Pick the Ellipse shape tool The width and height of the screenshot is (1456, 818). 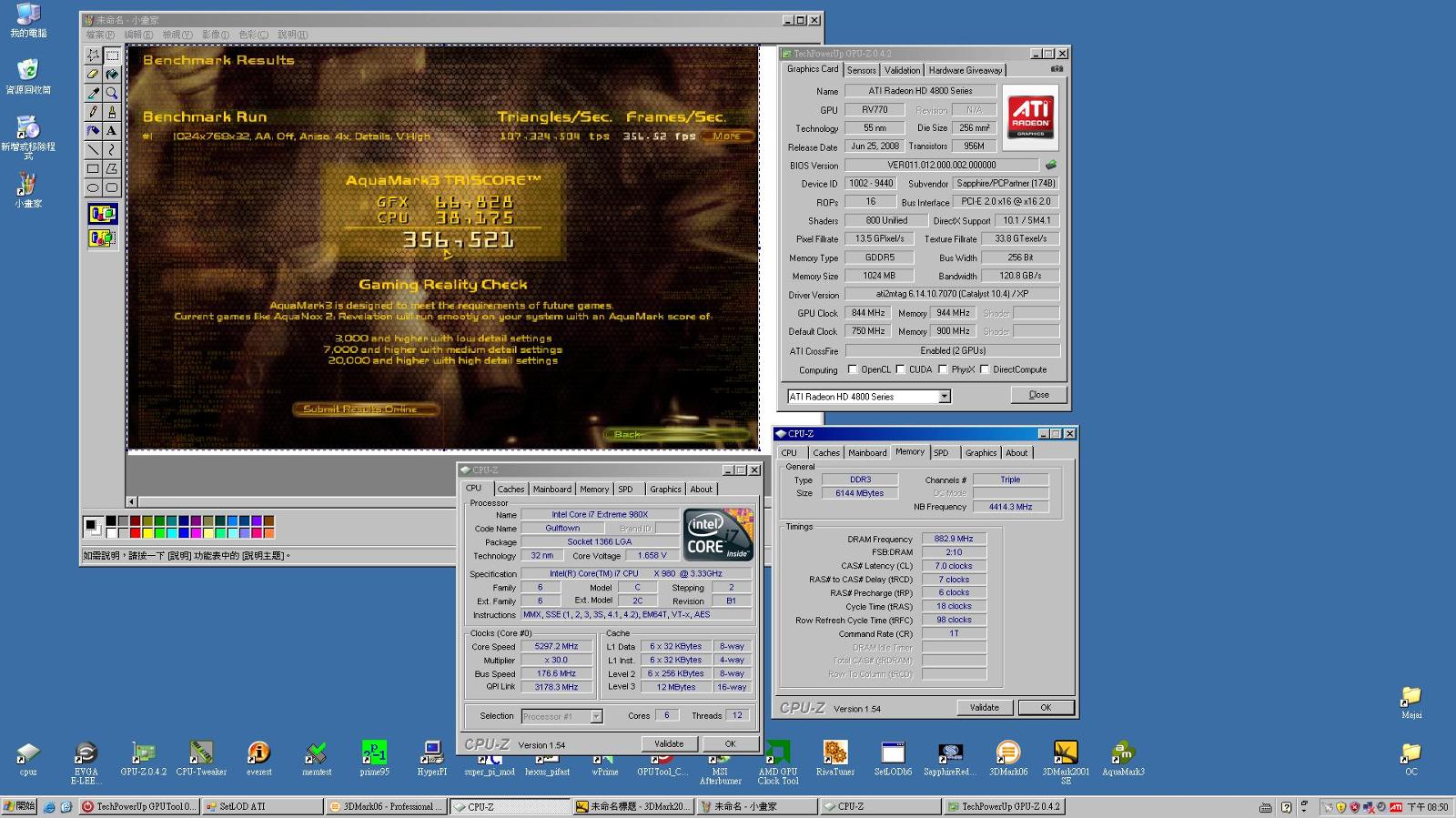[x=93, y=187]
